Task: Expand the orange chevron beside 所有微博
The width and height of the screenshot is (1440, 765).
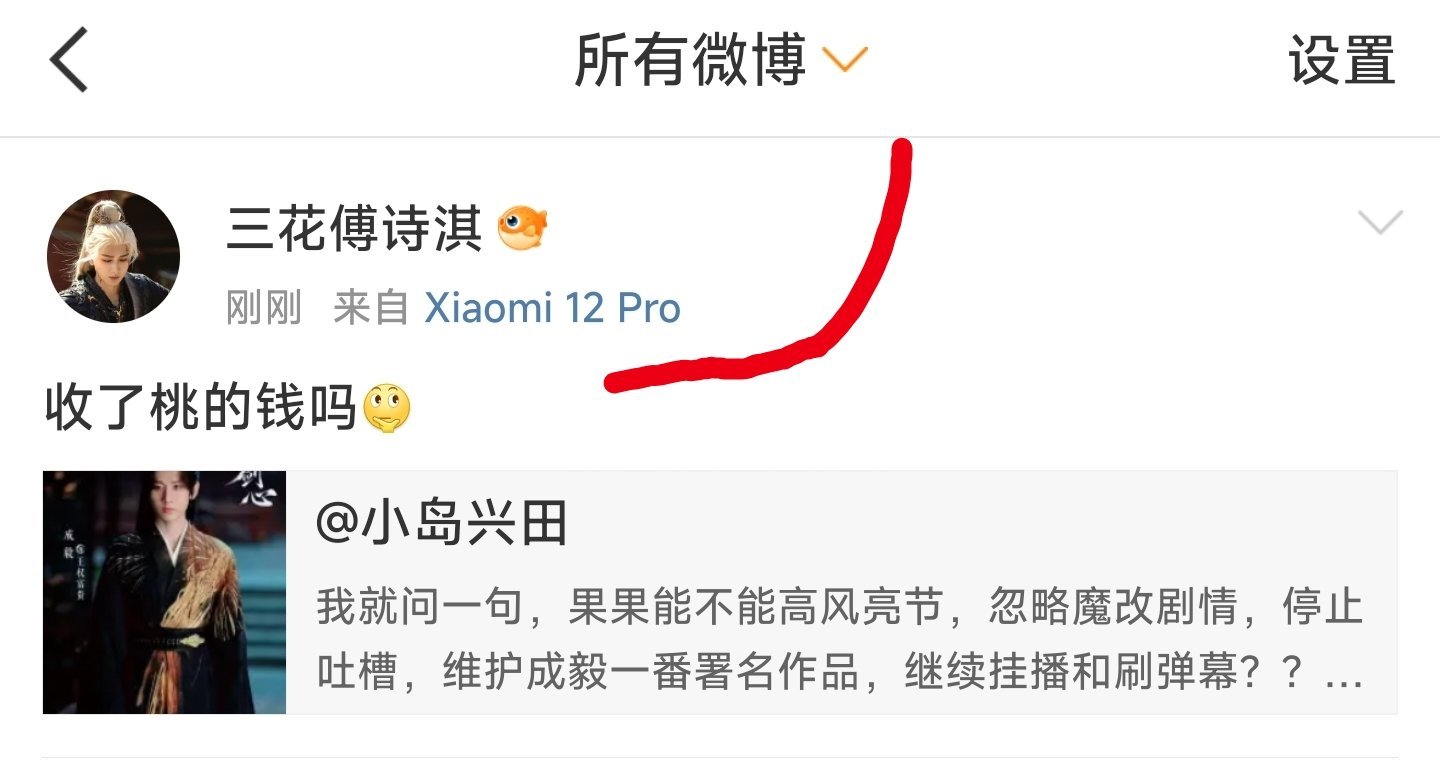Action: coord(844,61)
